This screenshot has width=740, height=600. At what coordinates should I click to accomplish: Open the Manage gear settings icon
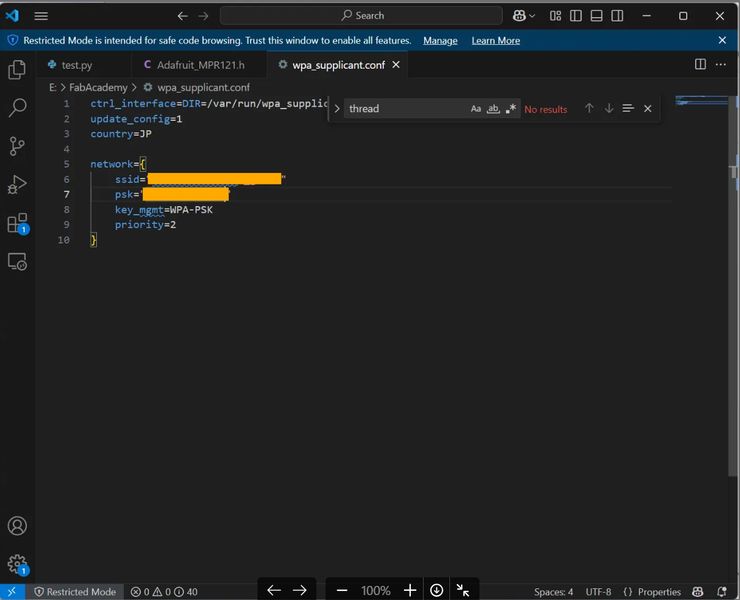pos(18,564)
